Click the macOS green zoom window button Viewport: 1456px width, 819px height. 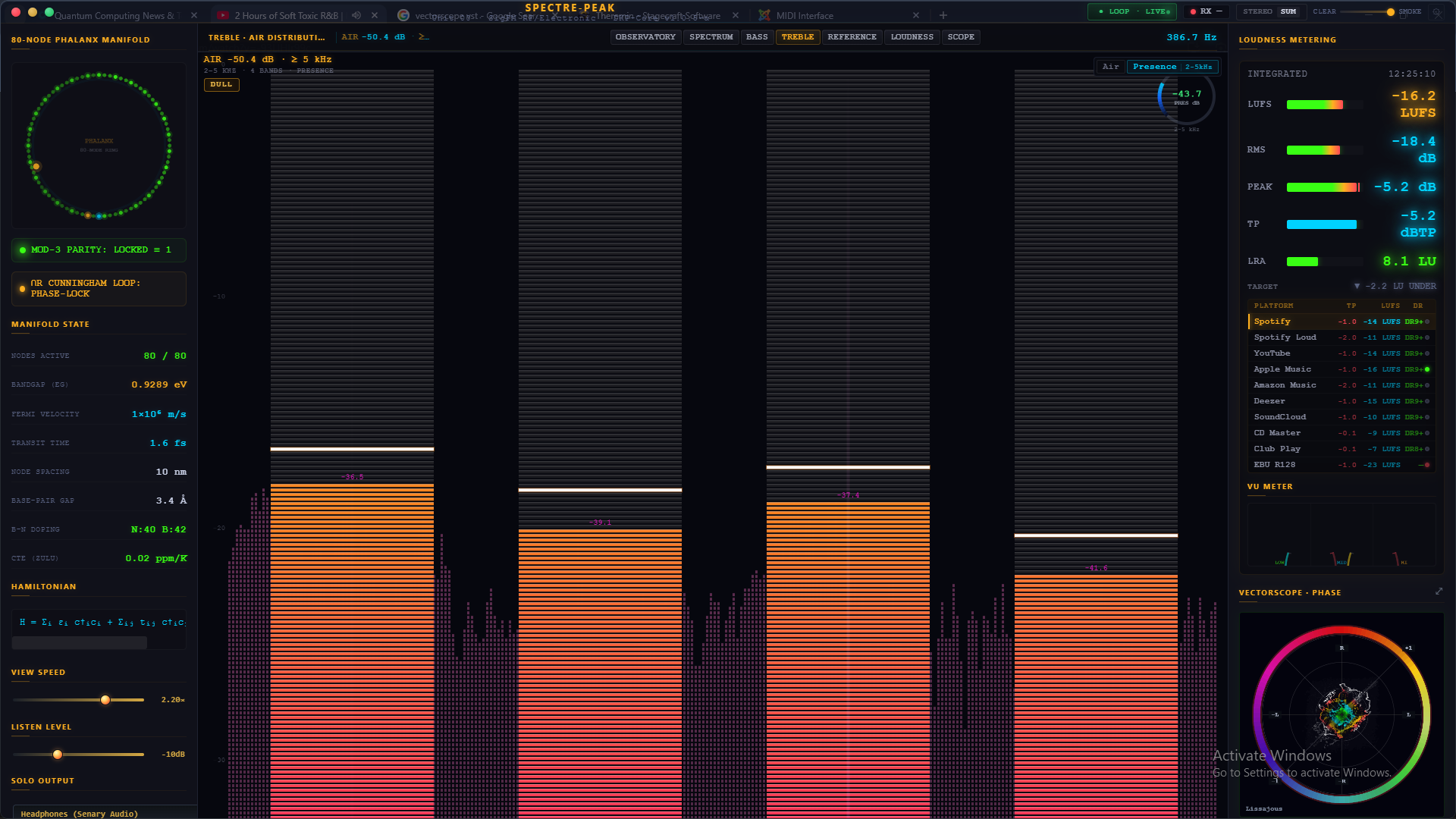49,12
